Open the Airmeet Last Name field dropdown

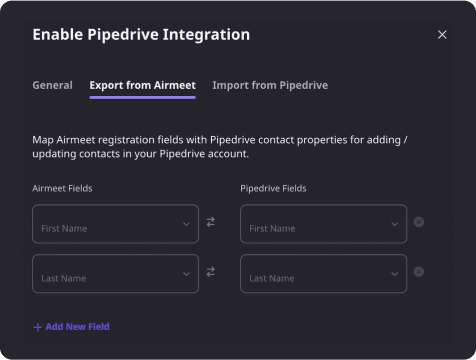(x=115, y=274)
